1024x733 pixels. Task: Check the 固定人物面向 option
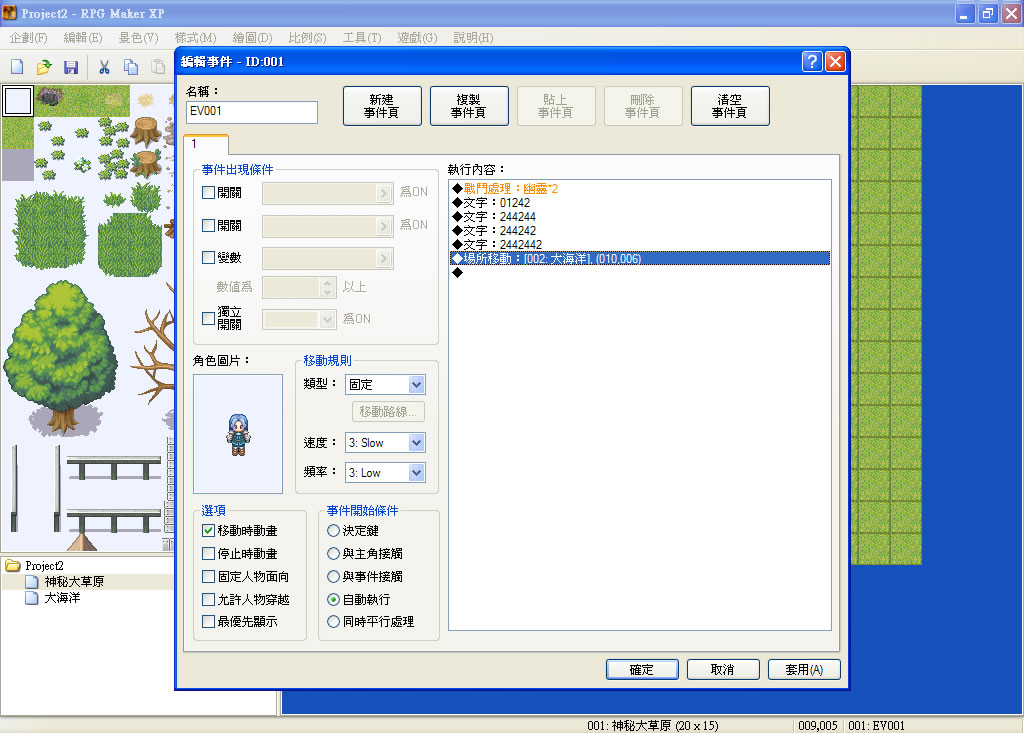coord(208,576)
